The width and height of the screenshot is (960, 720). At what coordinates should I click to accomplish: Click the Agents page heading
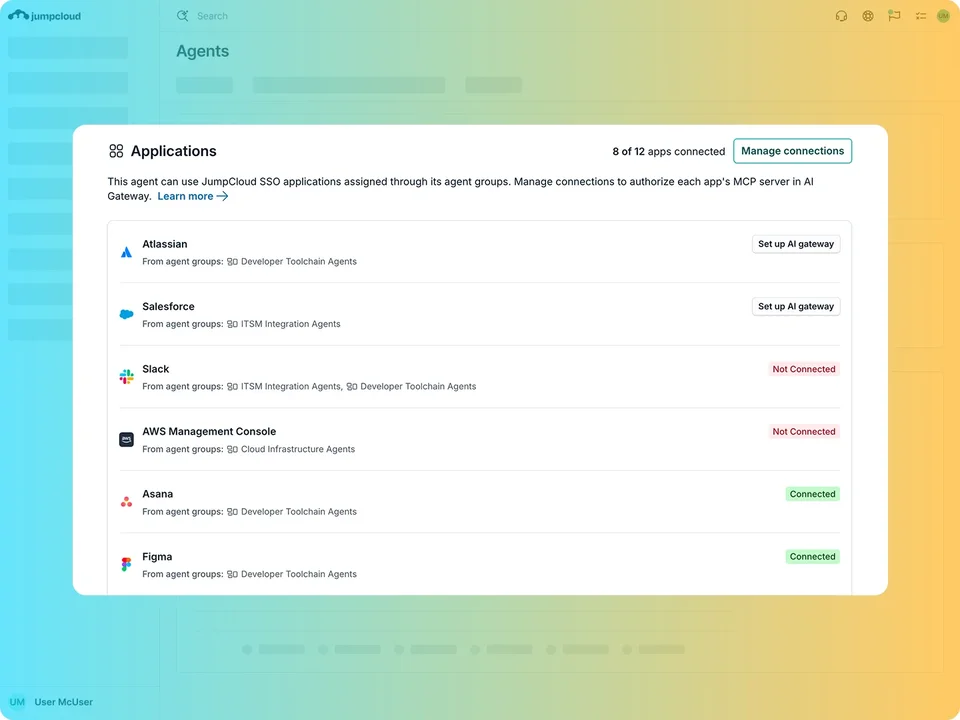tap(203, 51)
